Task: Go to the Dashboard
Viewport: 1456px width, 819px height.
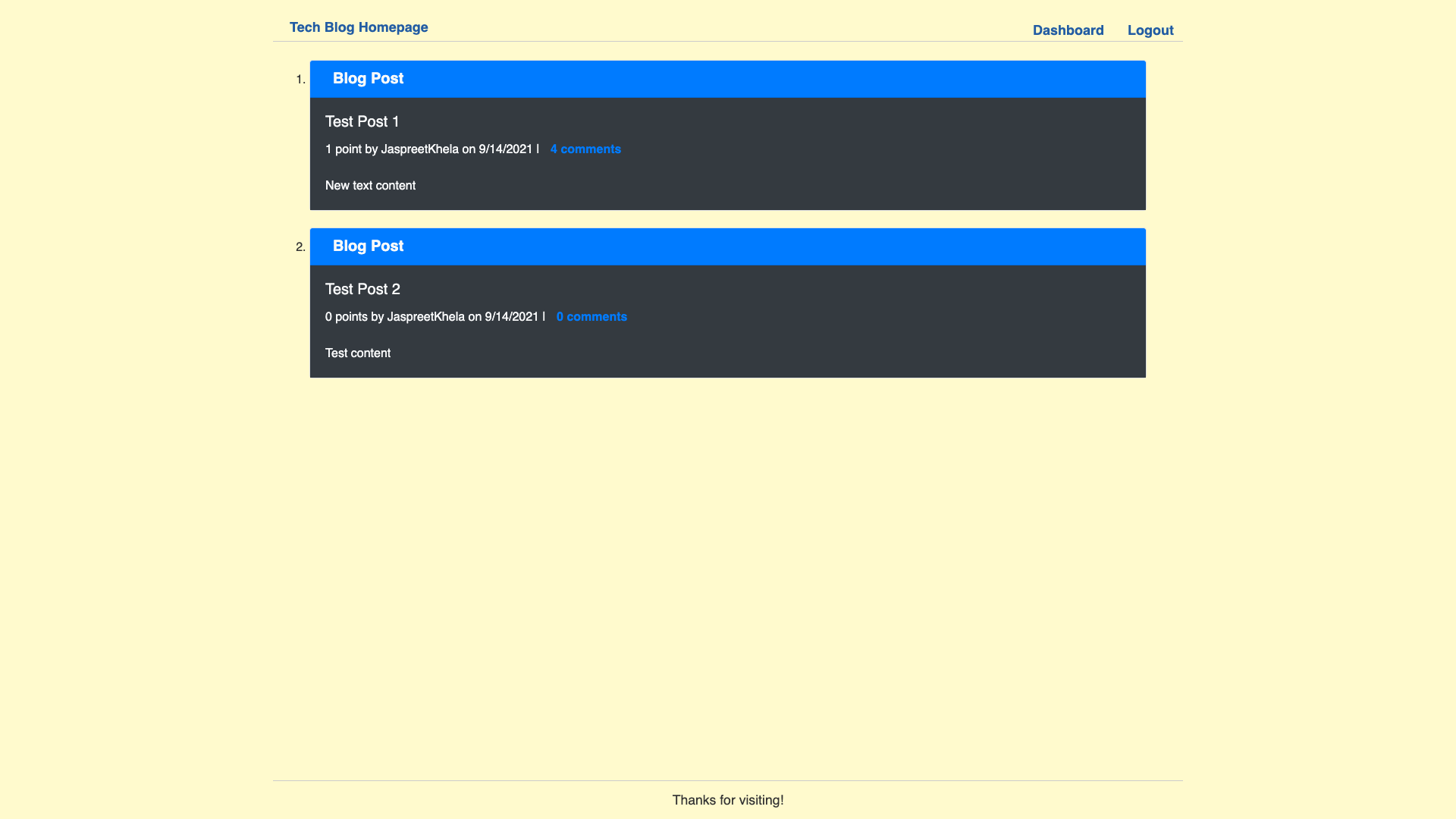Action: pos(1068,30)
